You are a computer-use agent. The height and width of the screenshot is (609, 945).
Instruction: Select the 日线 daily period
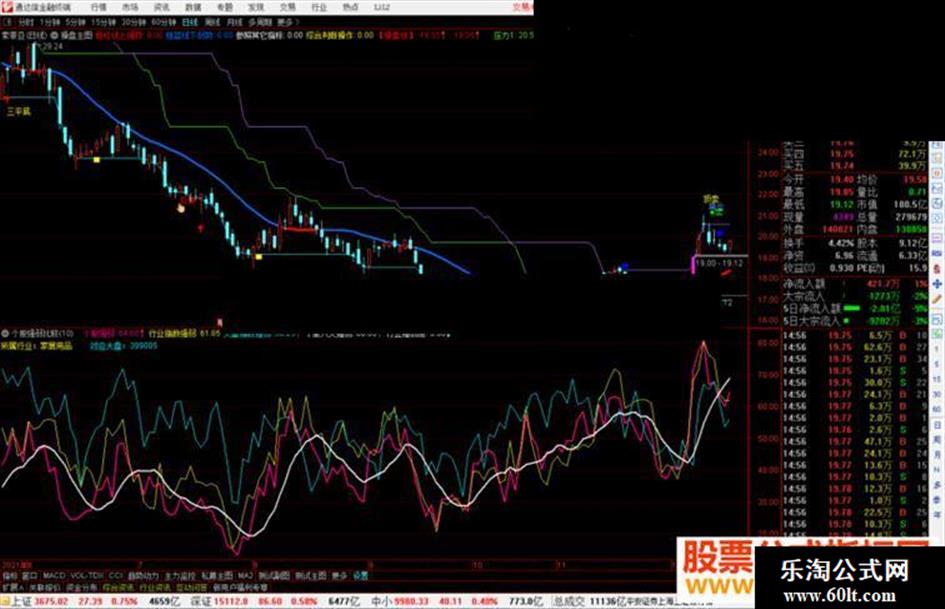(x=190, y=22)
